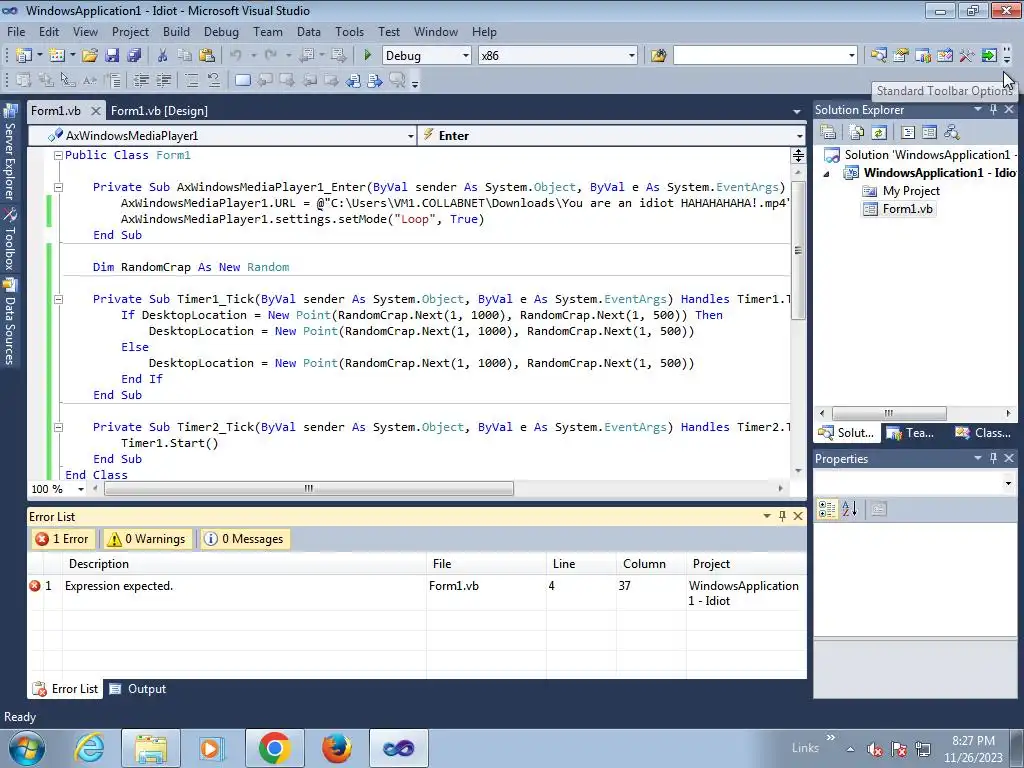
Task: Click the find combo box input field
Action: [760, 56]
